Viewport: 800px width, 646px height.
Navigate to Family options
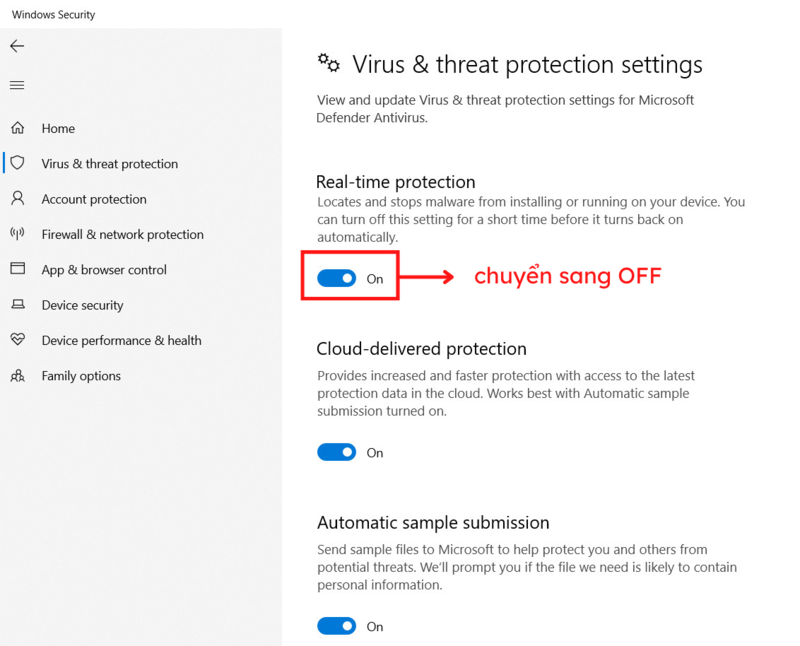(81, 376)
